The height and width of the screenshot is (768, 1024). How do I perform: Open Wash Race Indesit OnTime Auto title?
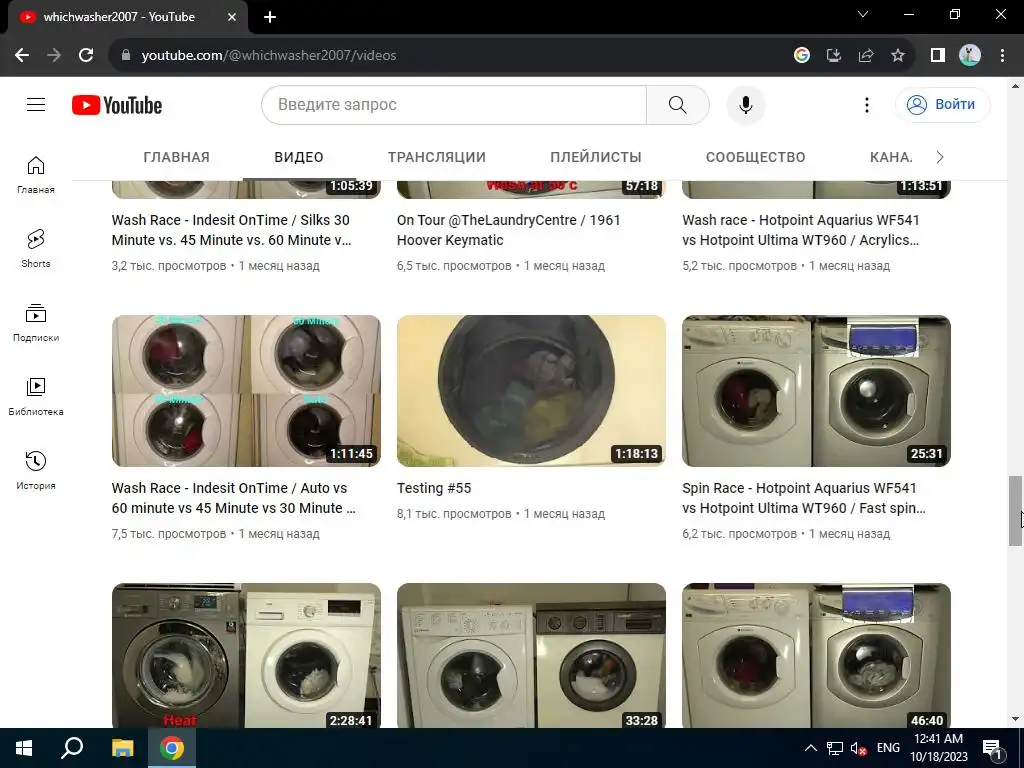[x=233, y=498]
